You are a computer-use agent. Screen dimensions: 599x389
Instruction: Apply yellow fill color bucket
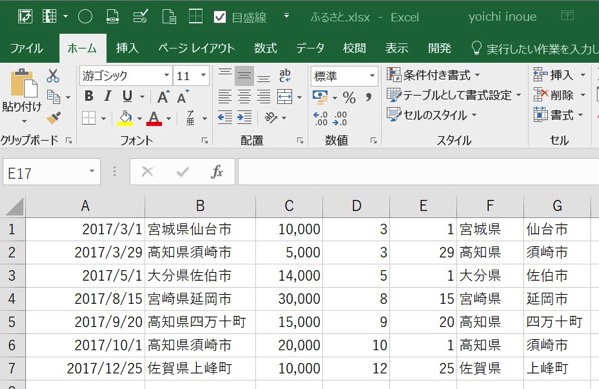125,118
